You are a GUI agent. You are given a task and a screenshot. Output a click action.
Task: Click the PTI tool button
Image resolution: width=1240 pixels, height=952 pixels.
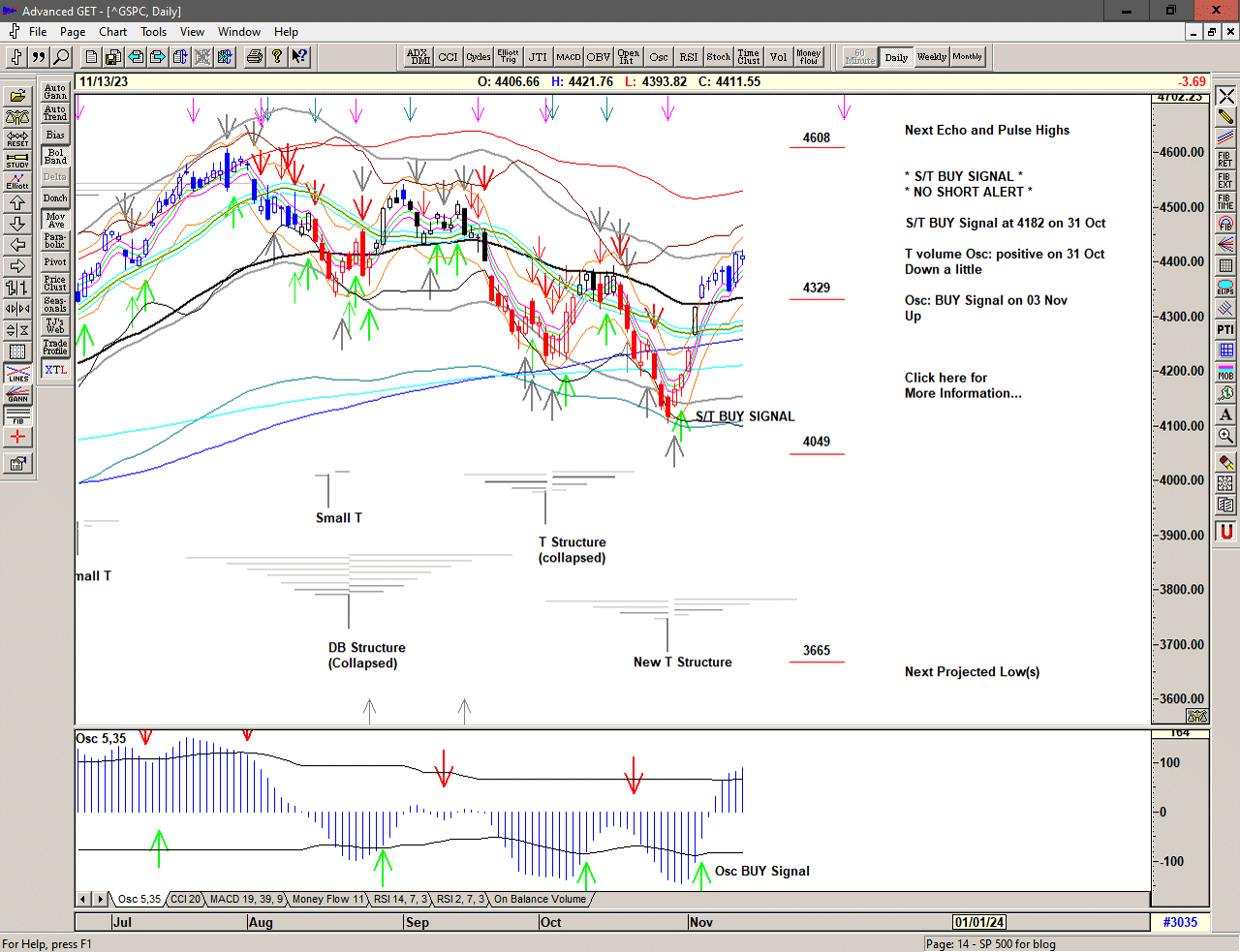[1225, 330]
